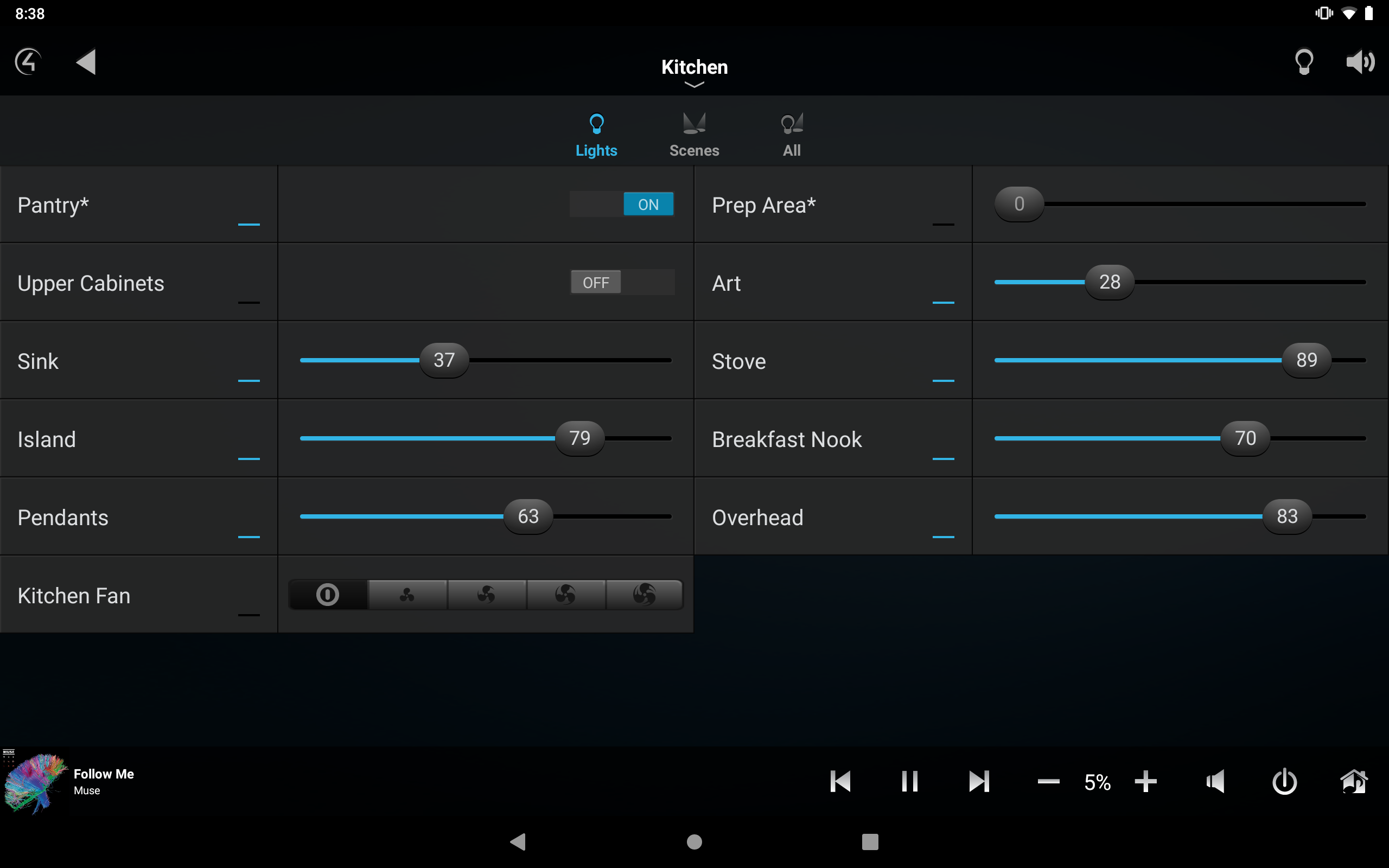Increase volume with the plus button
Screen dimensions: 1389x868
pyautogui.click(x=1145, y=781)
